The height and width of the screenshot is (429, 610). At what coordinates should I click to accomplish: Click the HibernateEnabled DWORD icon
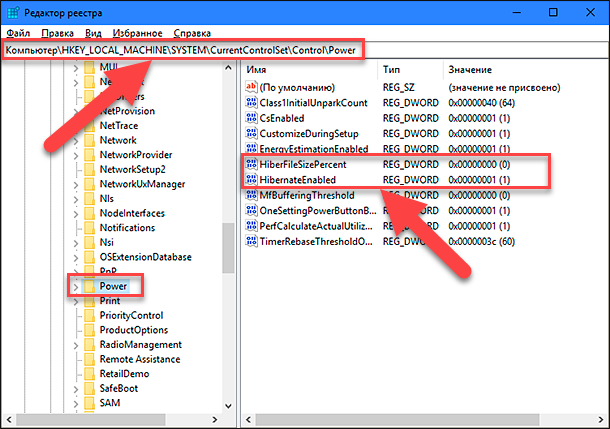tap(251, 180)
